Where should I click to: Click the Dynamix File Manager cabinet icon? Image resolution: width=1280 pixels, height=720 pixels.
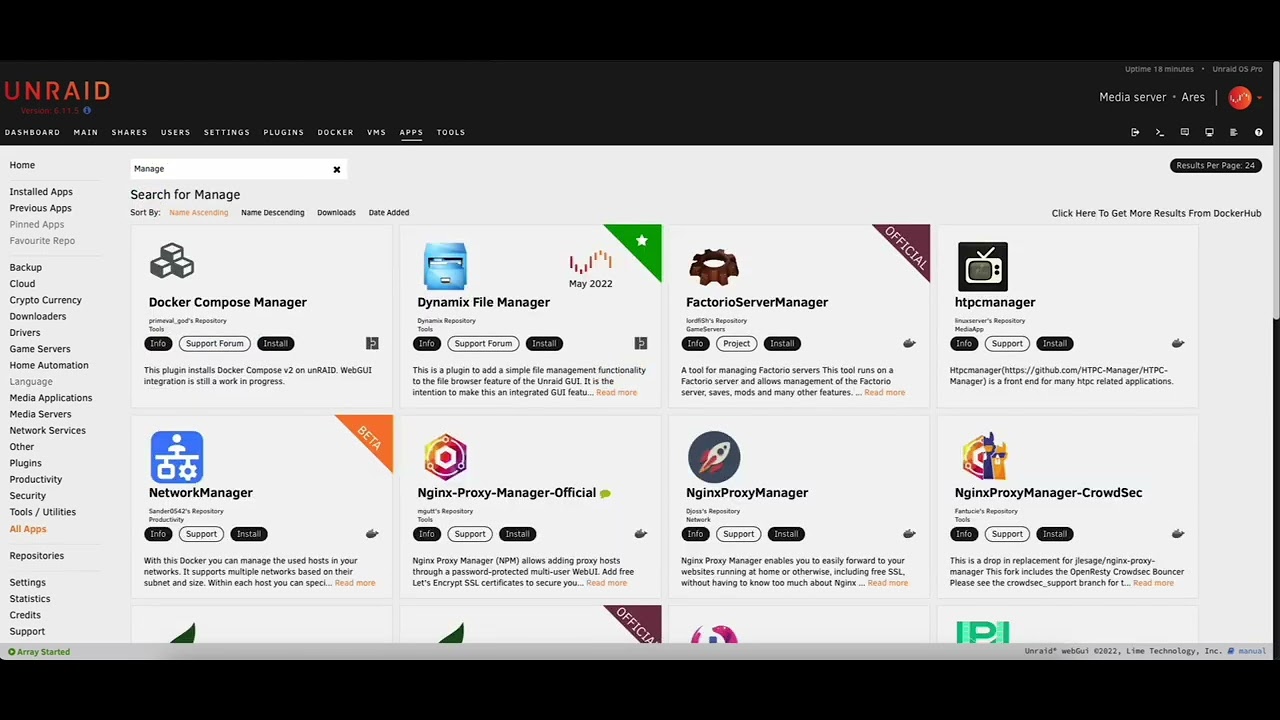(445, 265)
